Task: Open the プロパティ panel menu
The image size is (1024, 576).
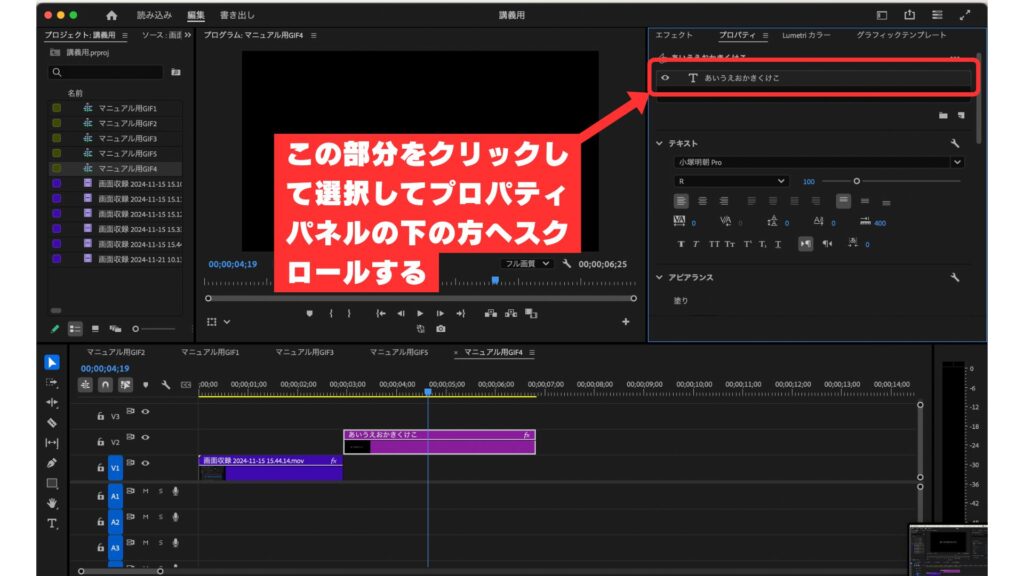Action: [765, 35]
